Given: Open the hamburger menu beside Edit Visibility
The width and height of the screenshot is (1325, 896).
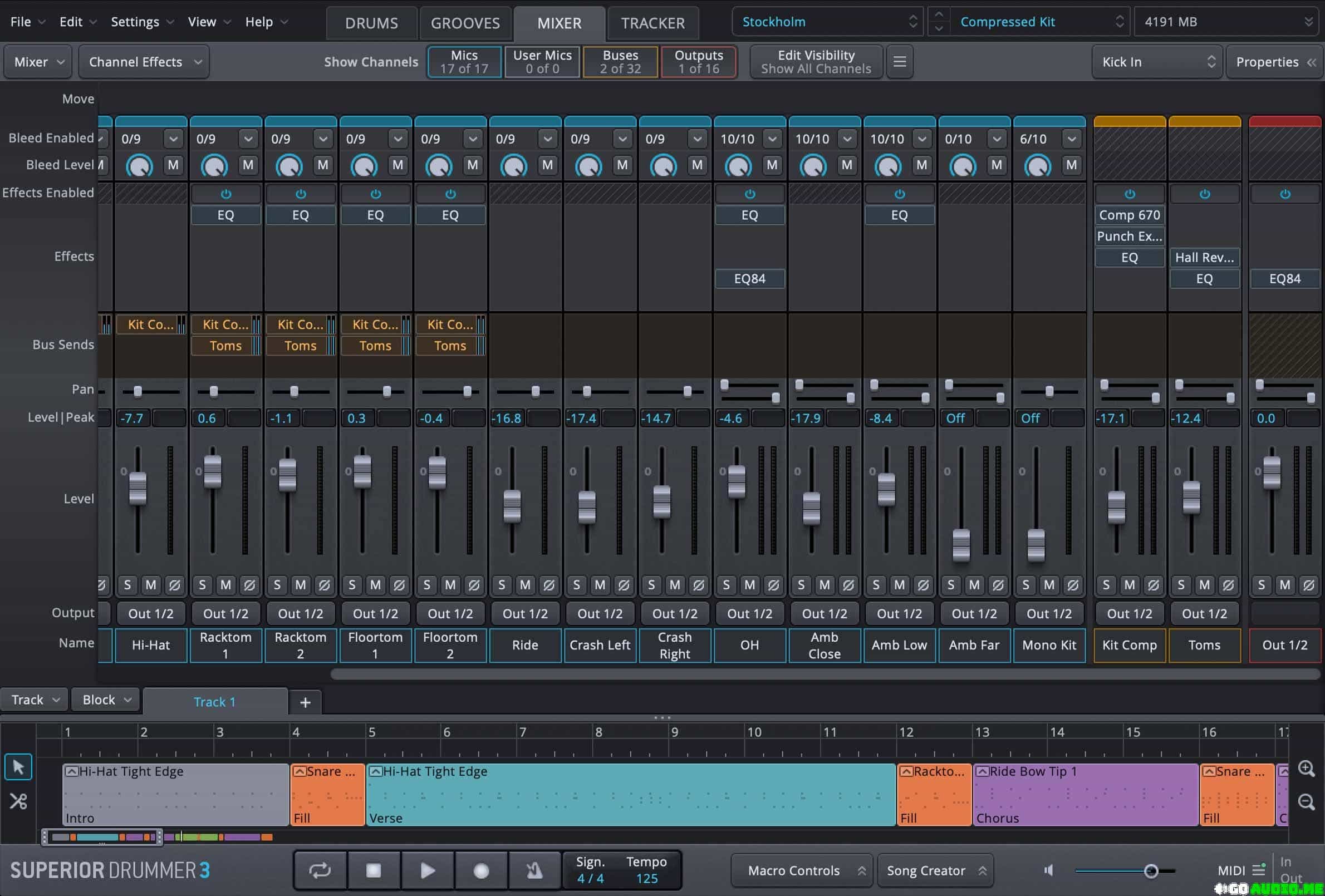Looking at the screenshot, I should click(x=899, y=62).
